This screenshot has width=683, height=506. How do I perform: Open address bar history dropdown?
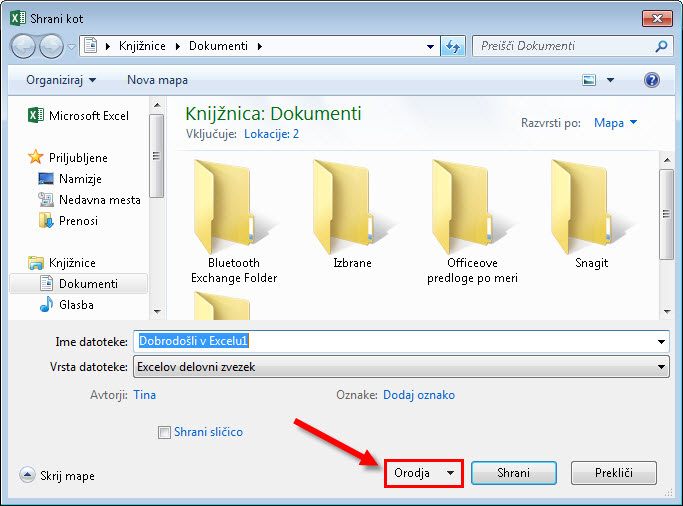tap(430, 46)
